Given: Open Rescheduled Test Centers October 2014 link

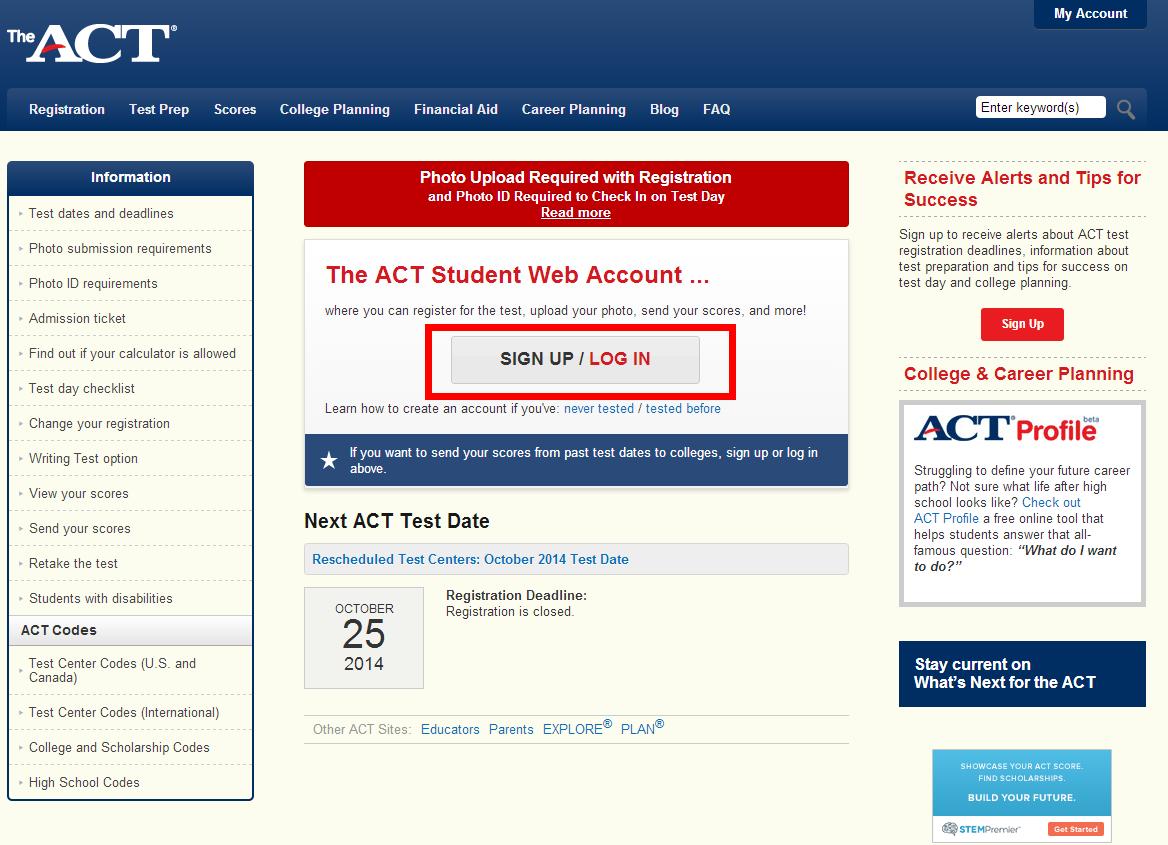Looking at the screenshot, I should pyautogui.click(x=470, y=560).
